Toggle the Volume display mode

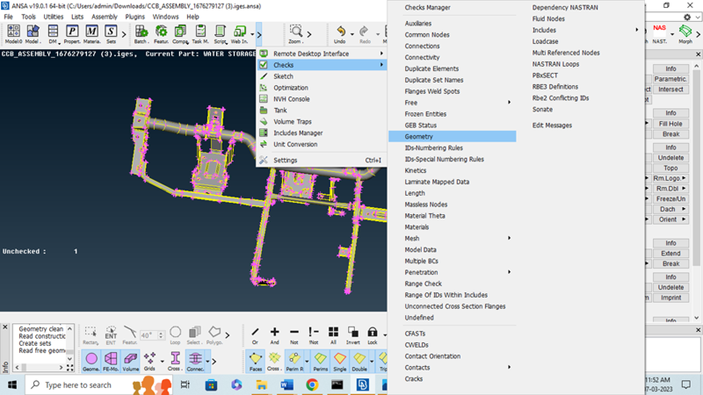tap(130, 361)
